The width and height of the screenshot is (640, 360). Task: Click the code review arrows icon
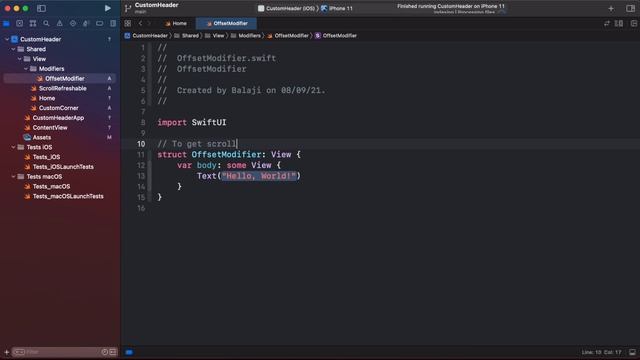coord(607,24)
